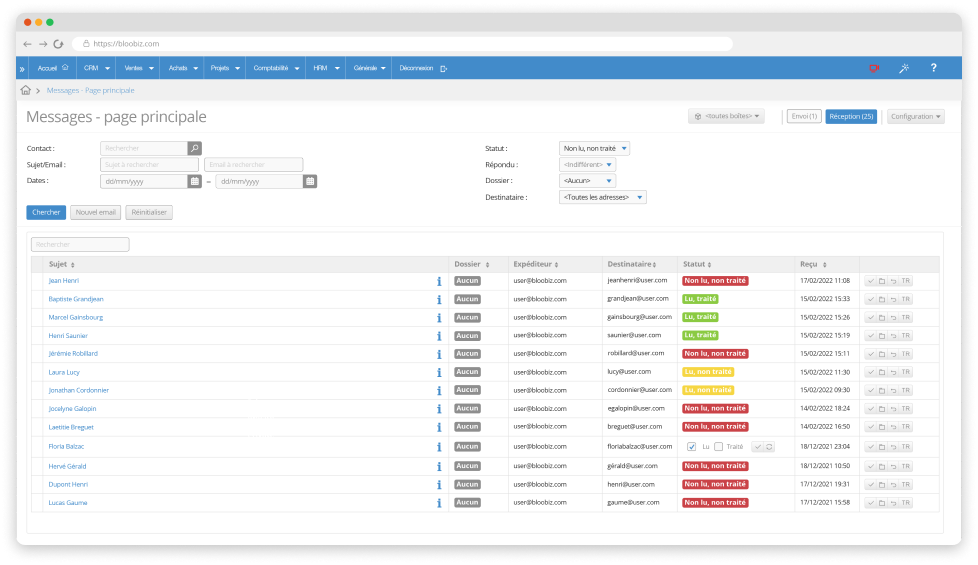Image resolution: width=978 pixels, height=565 pixels.
Task: Click the contact search magnifier icon
Action: click(195, 148)
